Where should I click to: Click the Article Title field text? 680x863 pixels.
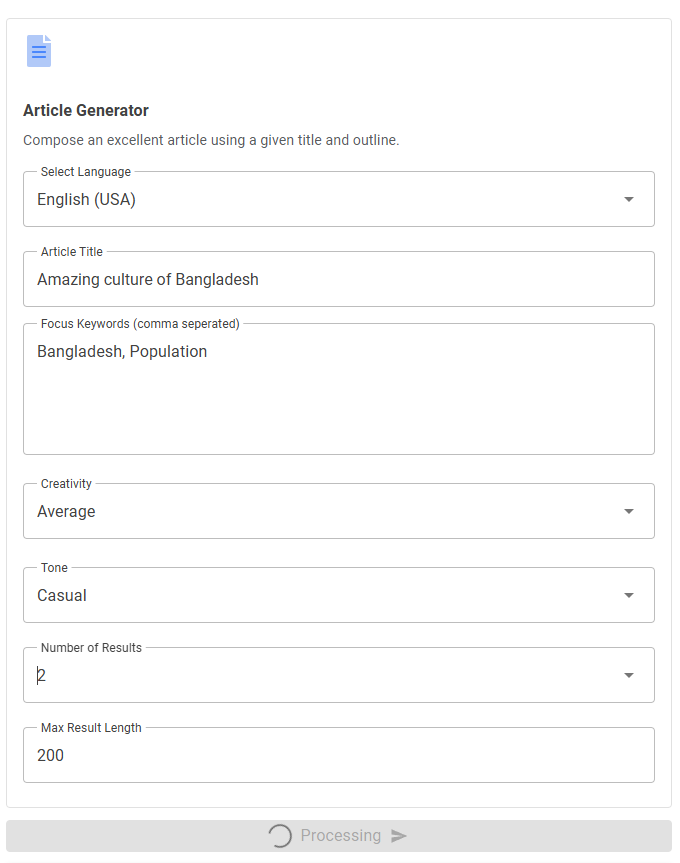tap(148, 279)
